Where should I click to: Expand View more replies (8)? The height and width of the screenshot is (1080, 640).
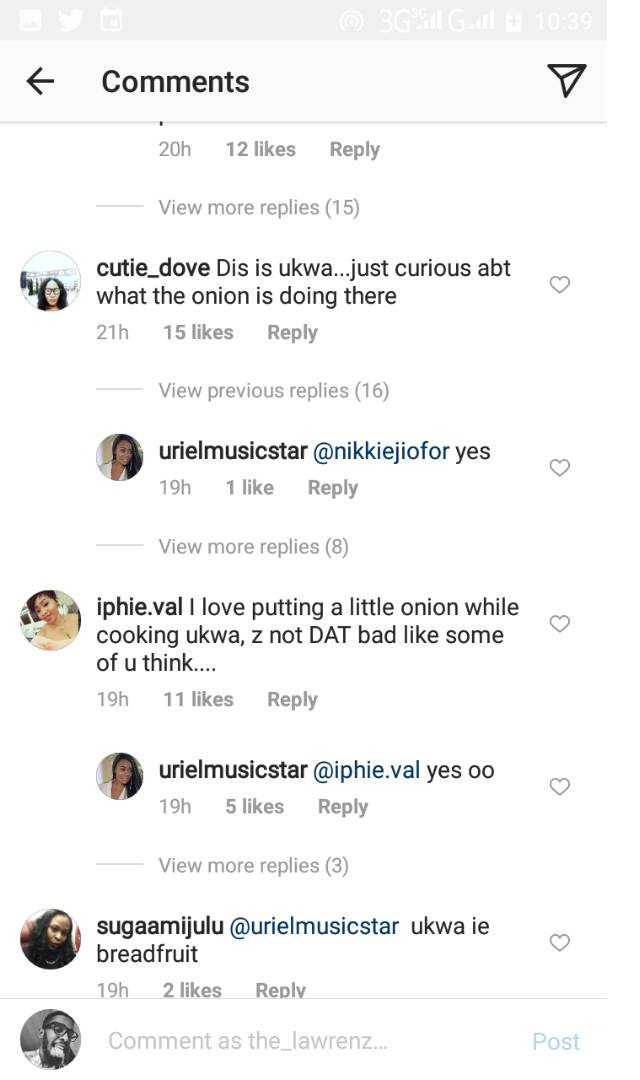(253, 547)
